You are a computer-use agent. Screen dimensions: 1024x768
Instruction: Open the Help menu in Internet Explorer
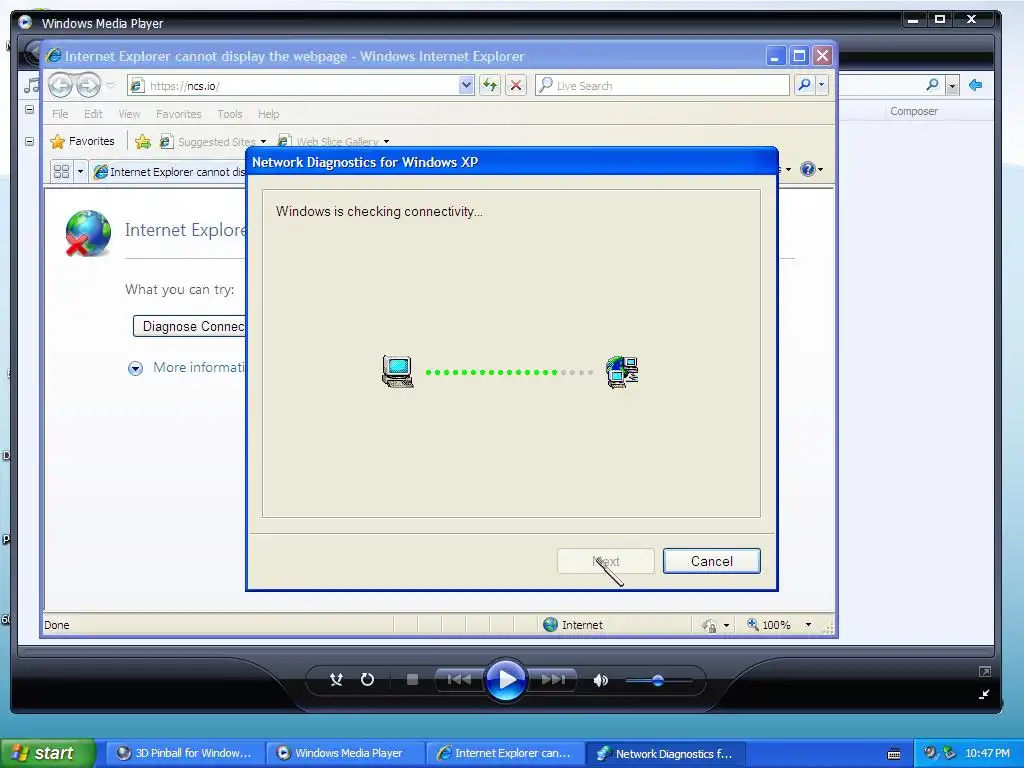[x=268, y=114]
